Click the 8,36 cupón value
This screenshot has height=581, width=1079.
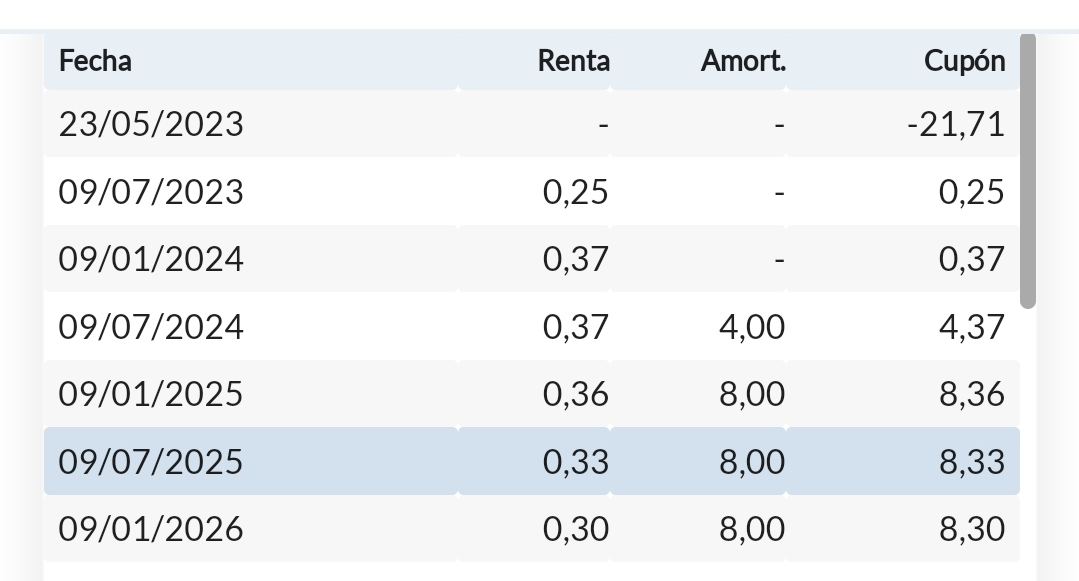coord(971,394)
